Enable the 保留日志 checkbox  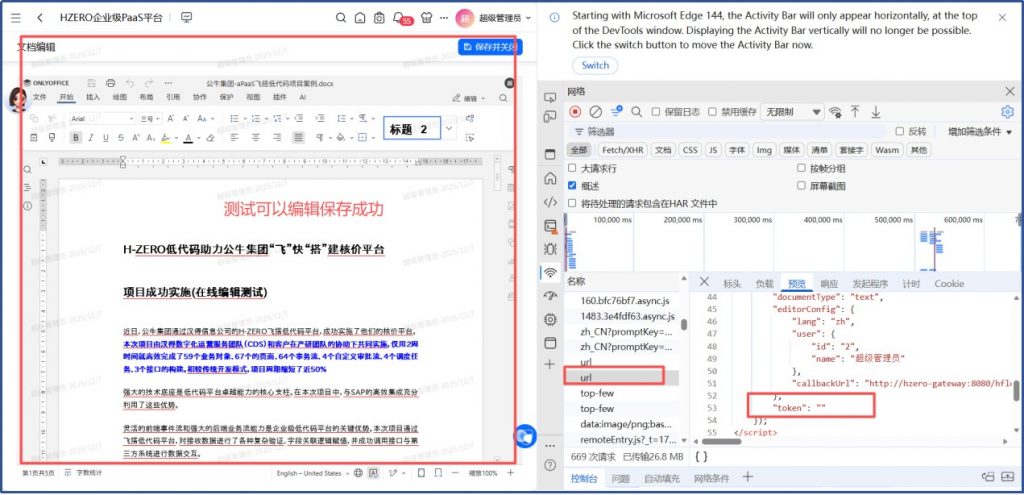click(x=656, y=112)
